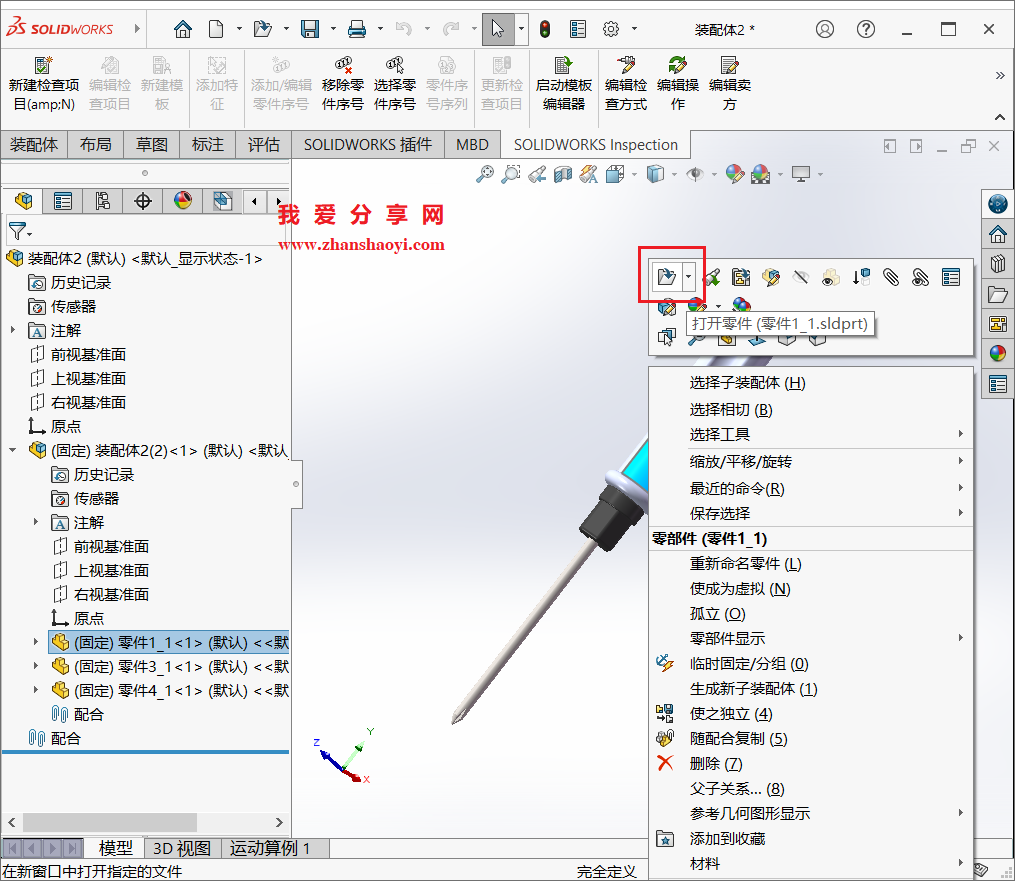
Task: Open Hide/Show Items eye dropdown arrow
Action: click(714, 174)
